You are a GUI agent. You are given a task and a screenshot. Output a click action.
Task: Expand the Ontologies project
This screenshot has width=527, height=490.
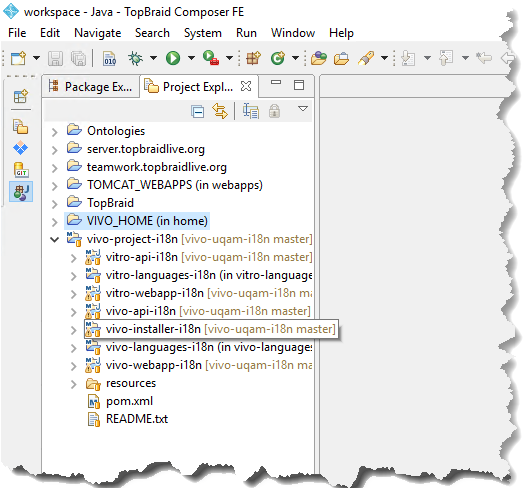pos(54,132)
